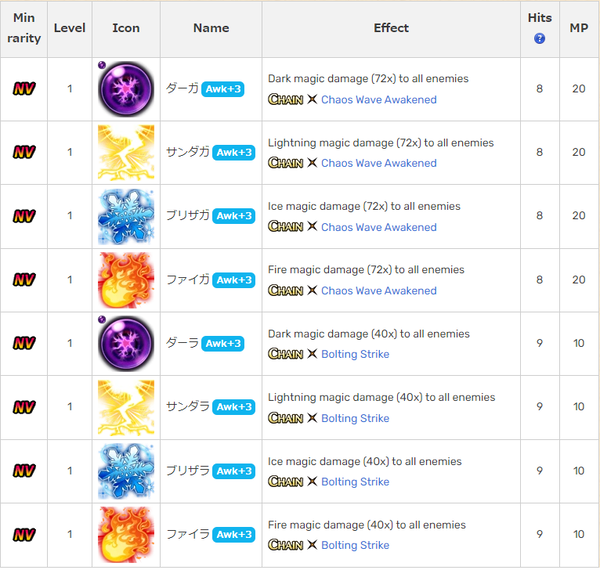Click the Awk+3 badge next to ダーラ

coord(223,344)
